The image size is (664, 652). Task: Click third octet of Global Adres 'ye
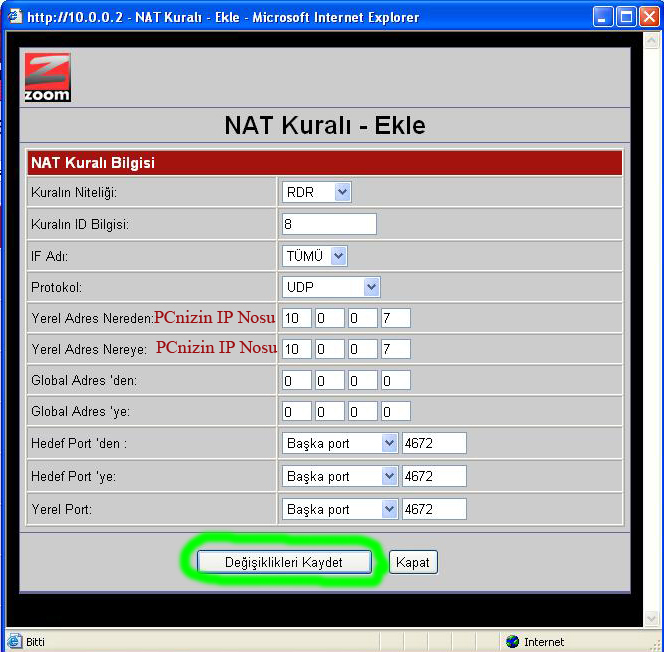click(x=362, y=412)
